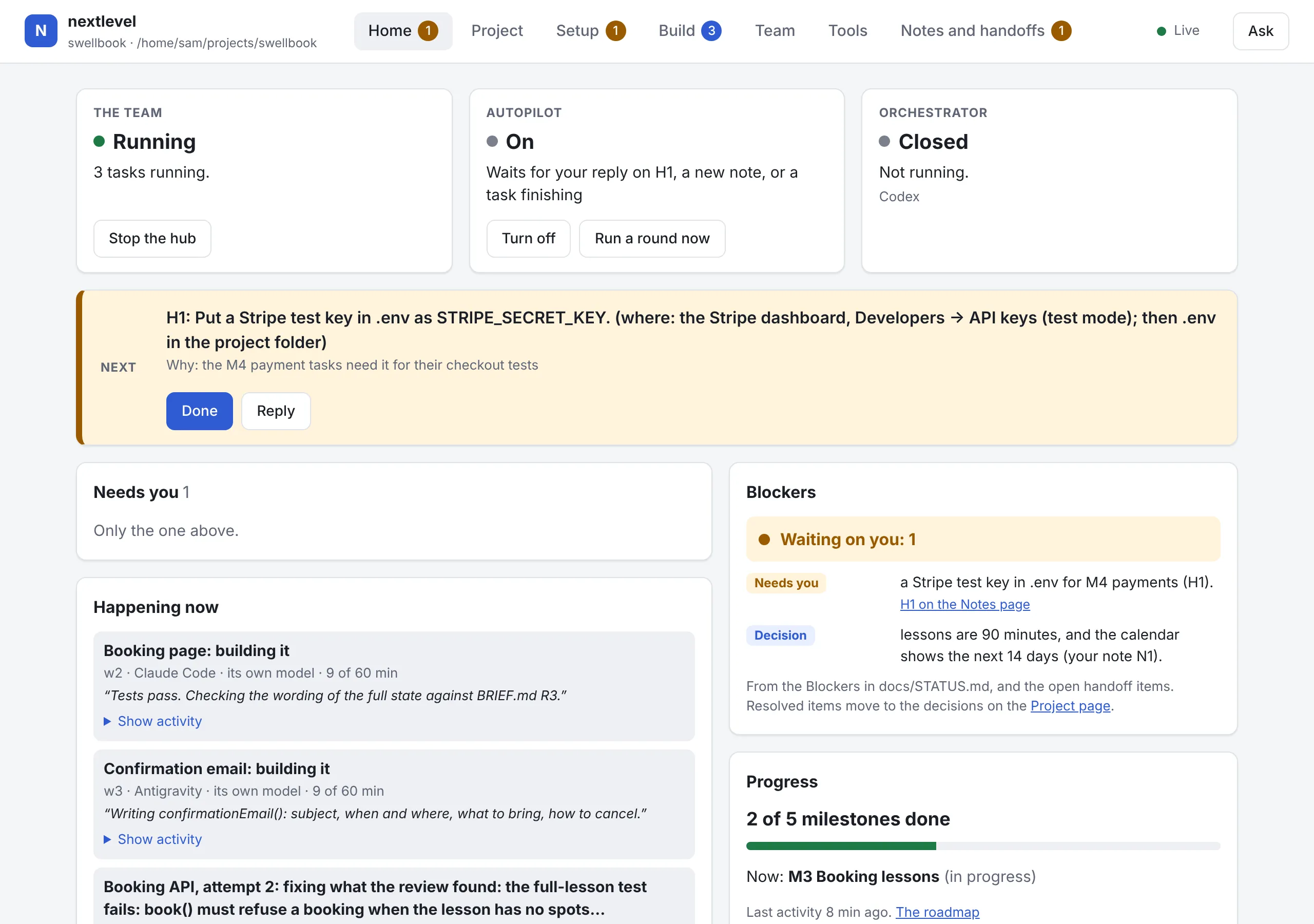Screen dimensions: 1314x924
Task: Click the green Live status indicator
Action: pyautogui.click(x=1178, y=31)
